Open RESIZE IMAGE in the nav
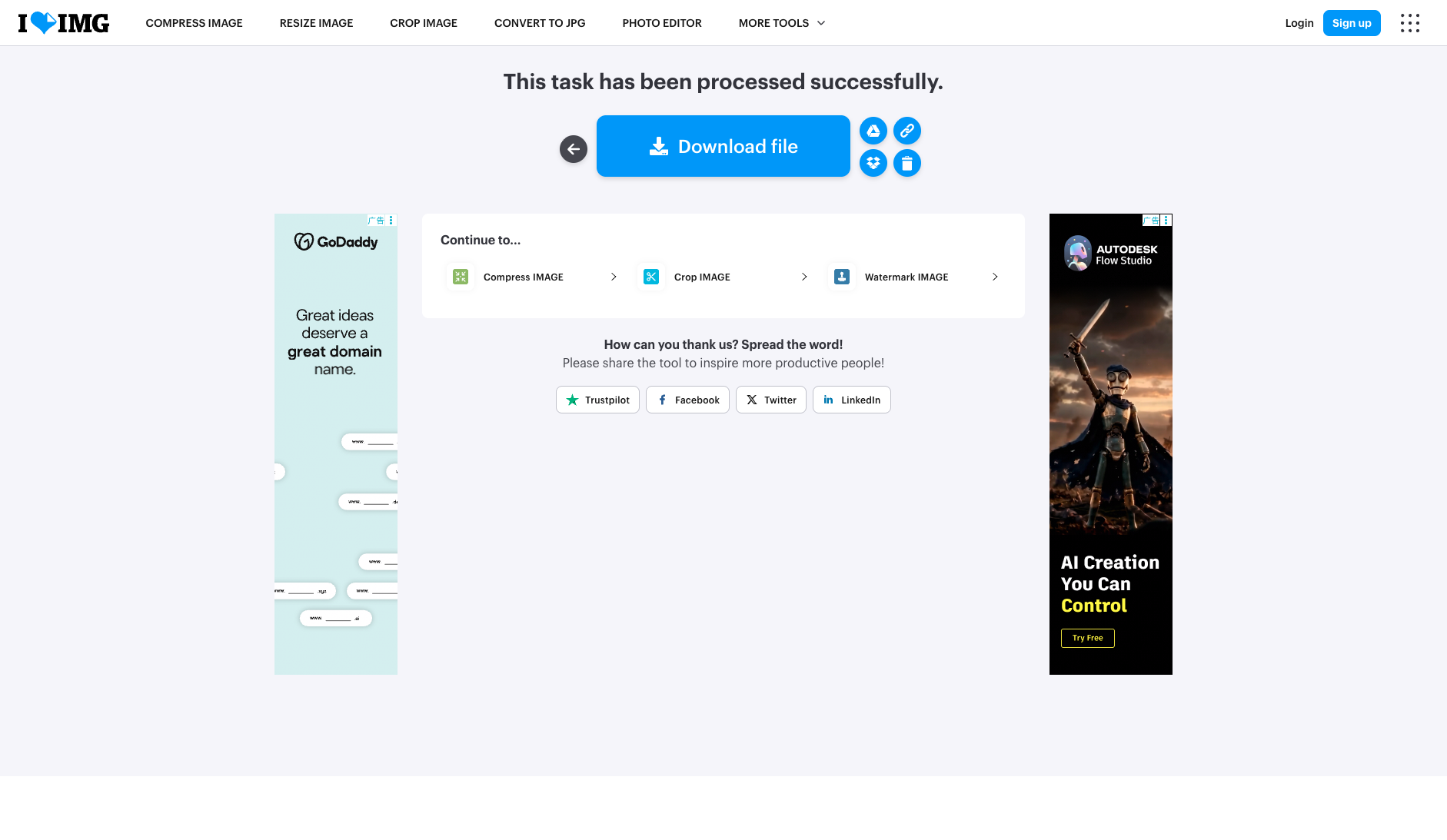Image resolution: width=1447 pixels, height=840 pixels. tap(316, 23)
